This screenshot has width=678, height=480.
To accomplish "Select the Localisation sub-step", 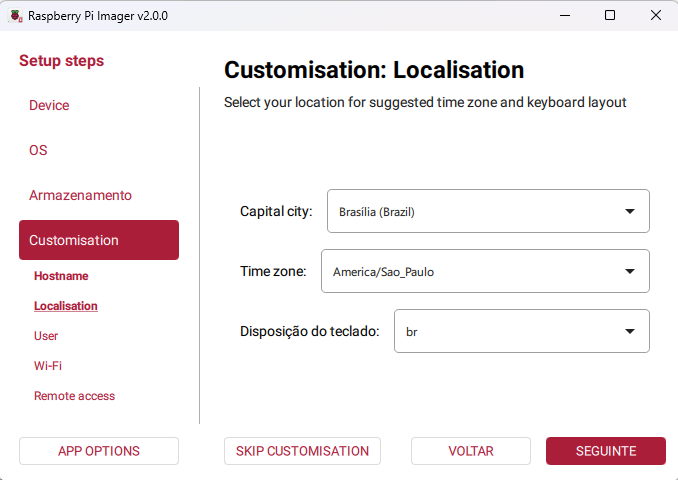I will click(66, 306).
